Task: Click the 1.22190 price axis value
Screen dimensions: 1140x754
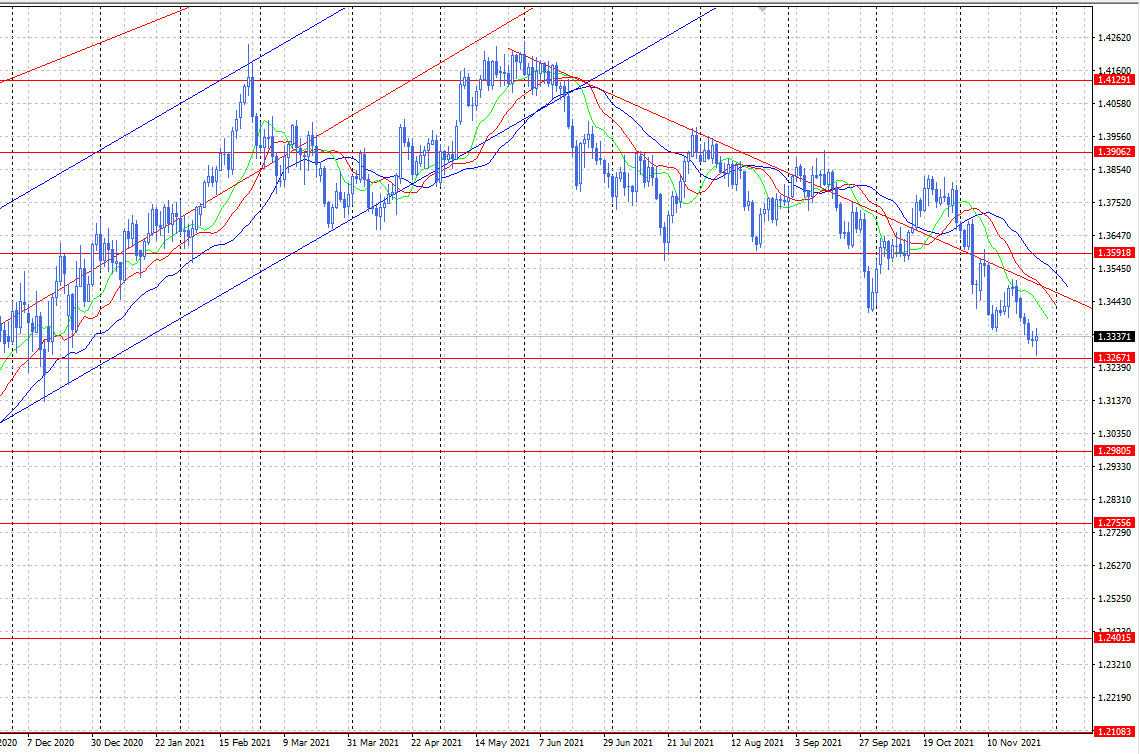Action: (x=1114, y=698)
